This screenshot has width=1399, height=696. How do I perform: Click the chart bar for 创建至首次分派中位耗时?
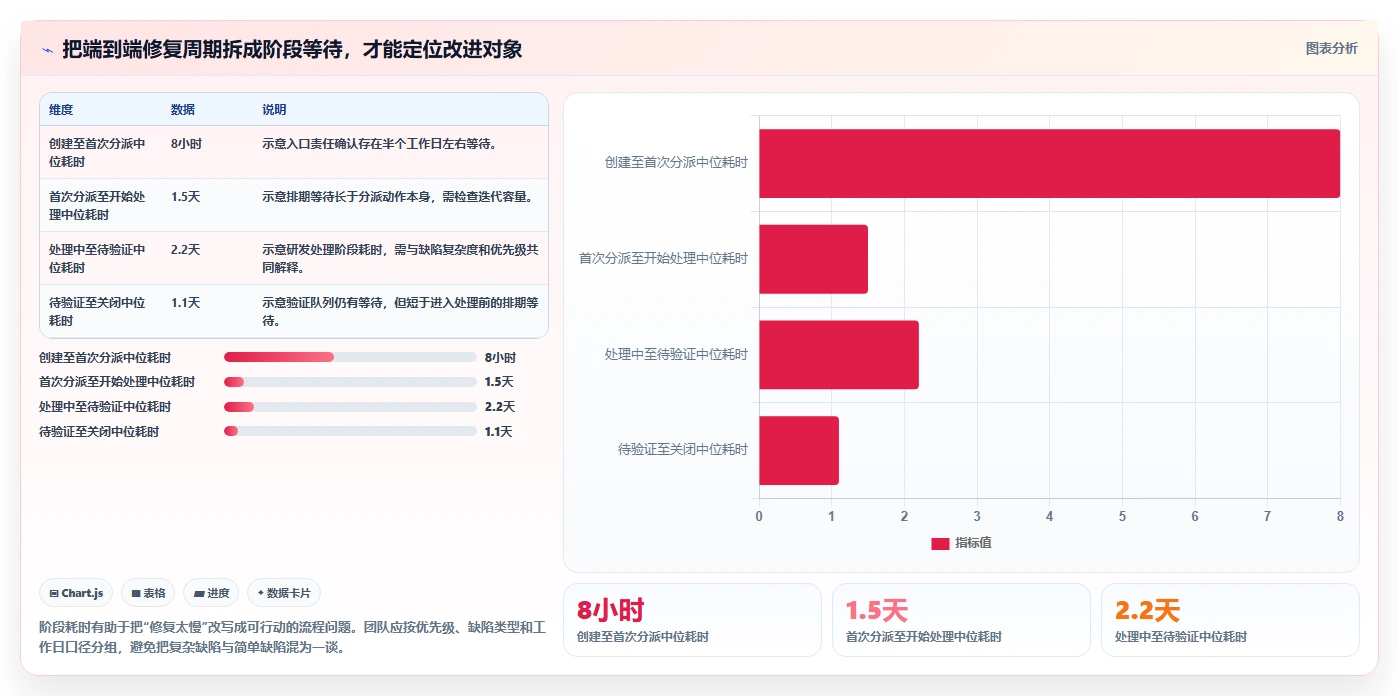pyautogui.click(x=1049, y=163)
